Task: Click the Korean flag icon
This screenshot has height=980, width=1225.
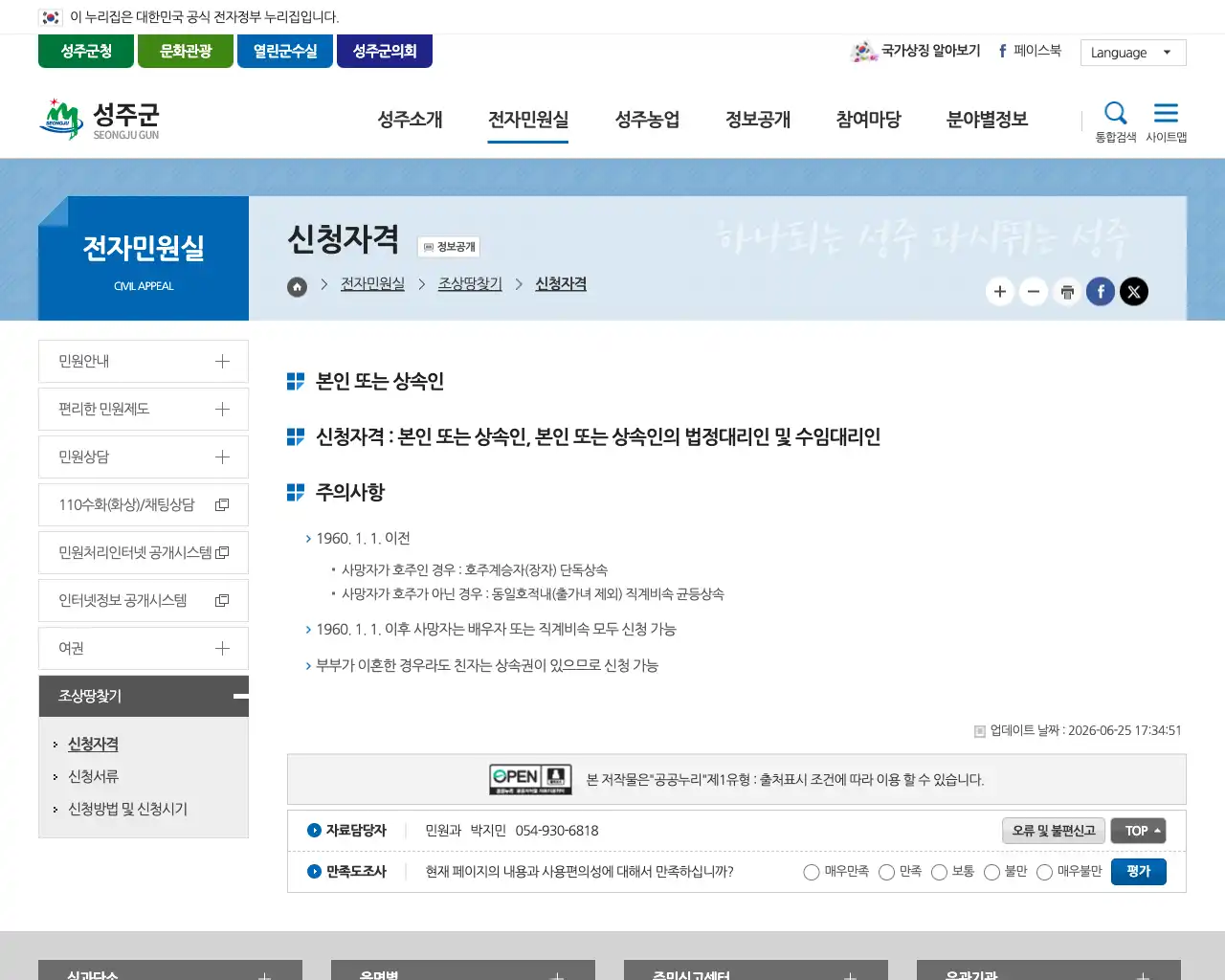Action: pos(51,17)
